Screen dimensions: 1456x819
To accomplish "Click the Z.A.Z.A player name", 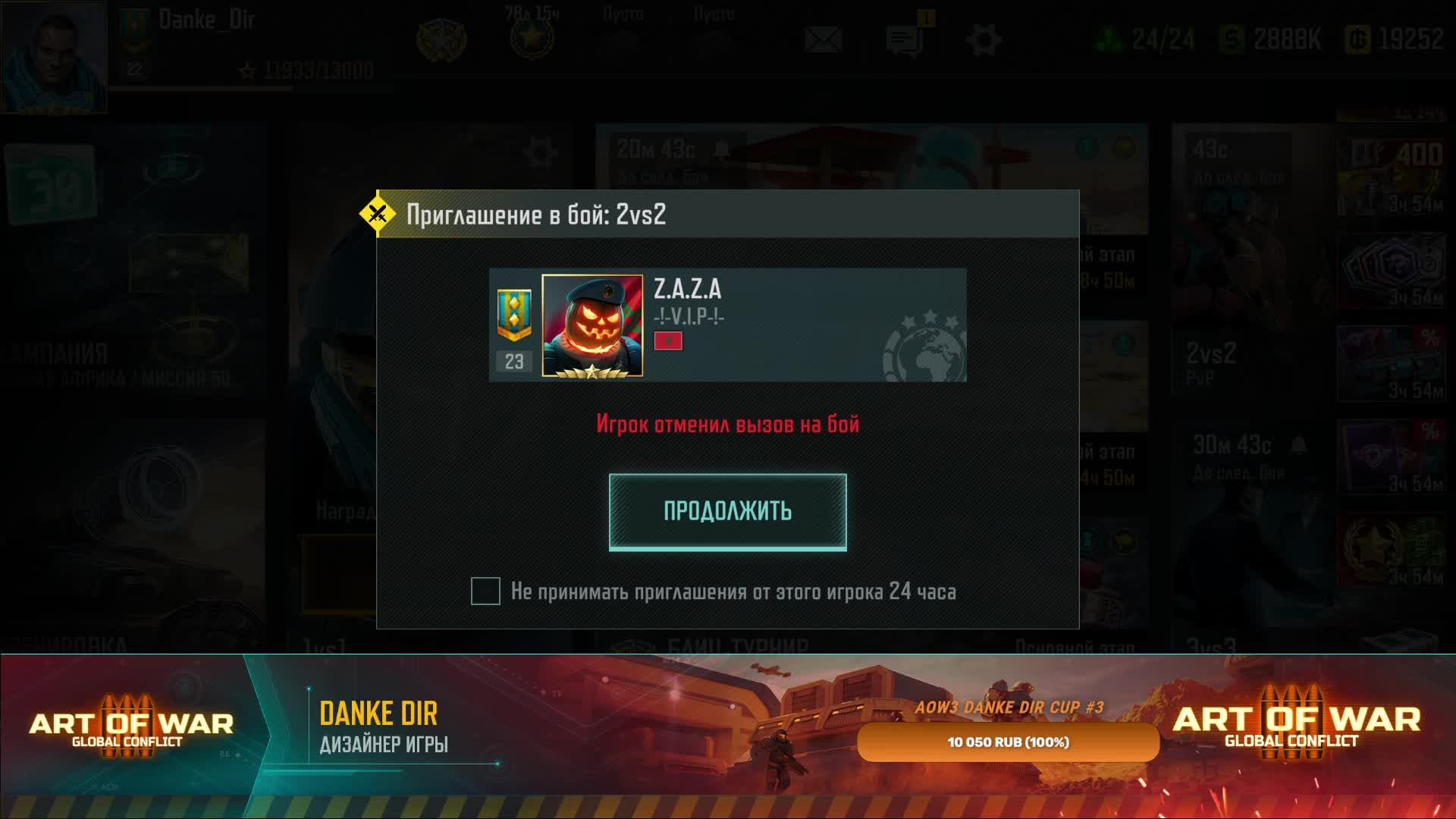I will coord(687,289).
